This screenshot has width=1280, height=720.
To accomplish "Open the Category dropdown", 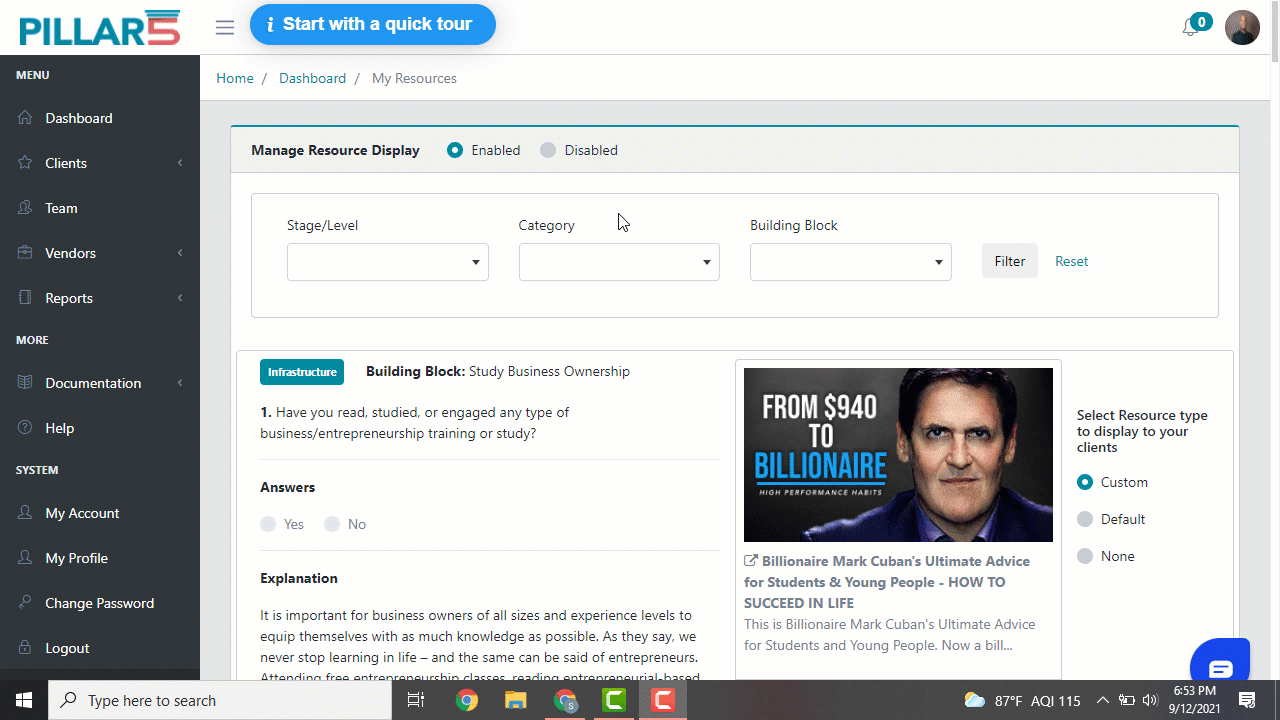I will point(619,262).
